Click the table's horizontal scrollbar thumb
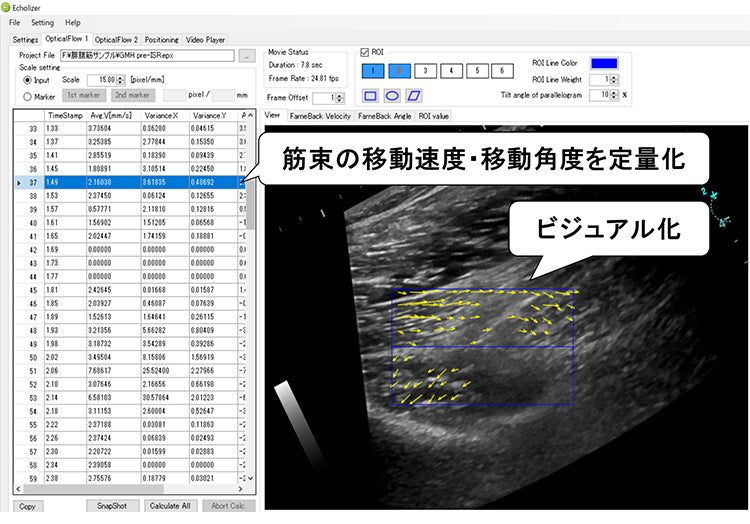The image size is (750, 524). [x=93, y=489]
